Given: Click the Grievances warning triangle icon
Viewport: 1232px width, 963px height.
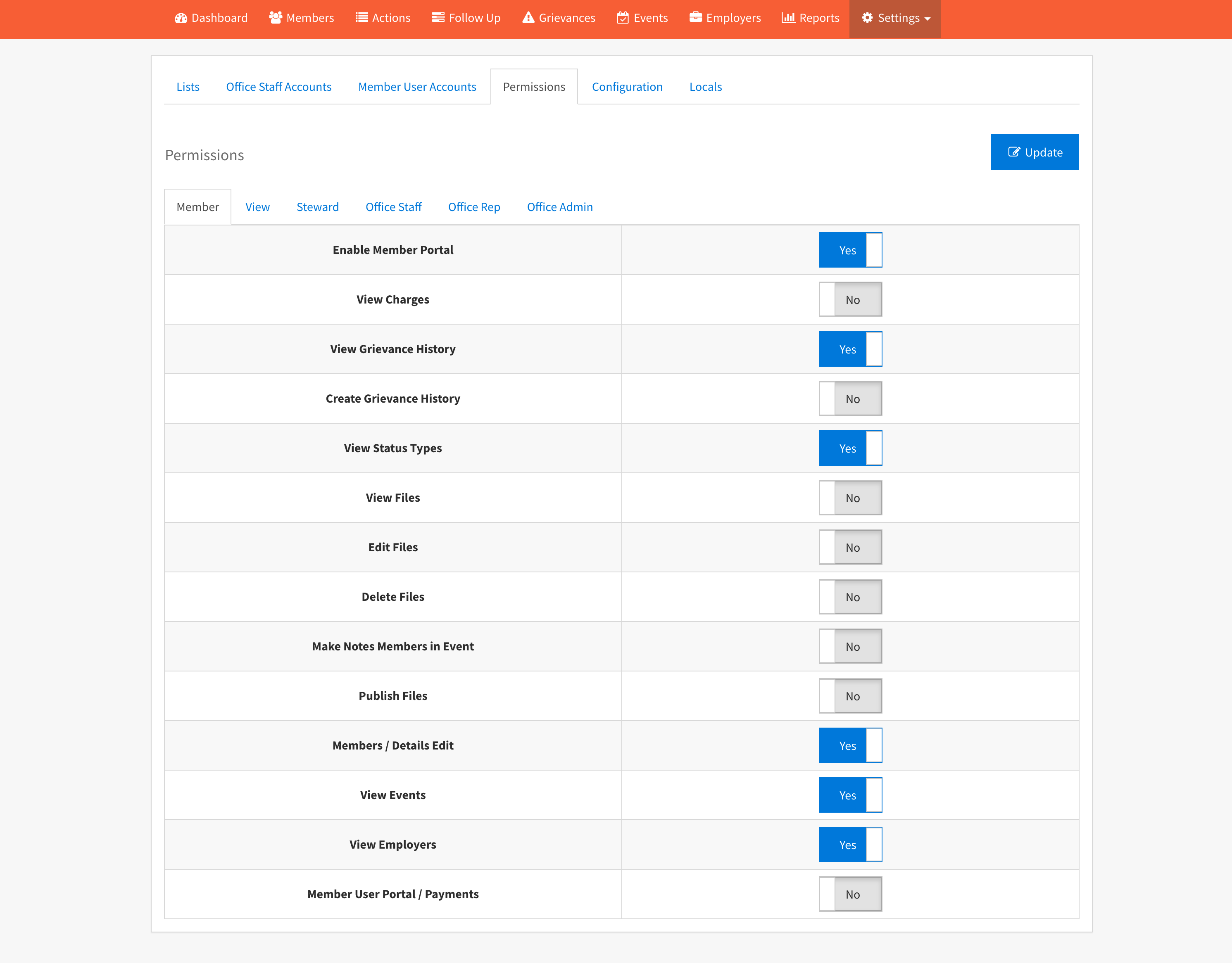Looking at the screenshot, I should tap(528, 17).
